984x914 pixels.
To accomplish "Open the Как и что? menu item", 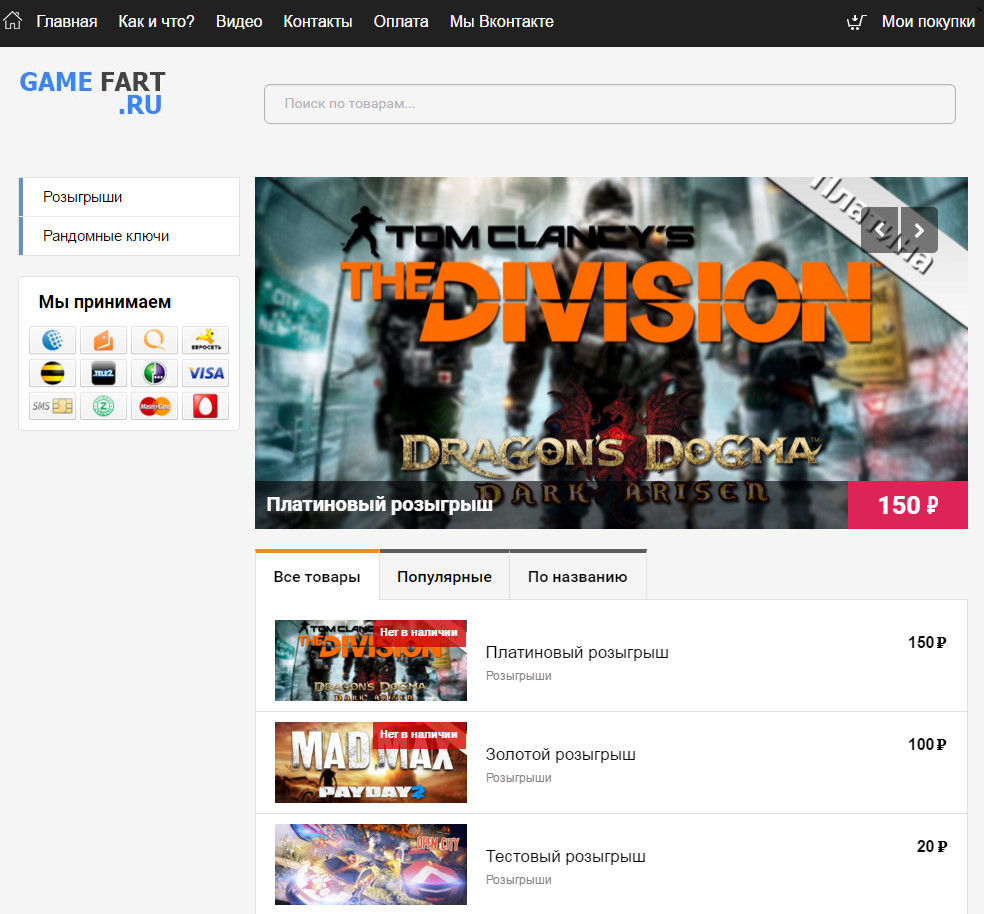I will [x=156, y=21].
